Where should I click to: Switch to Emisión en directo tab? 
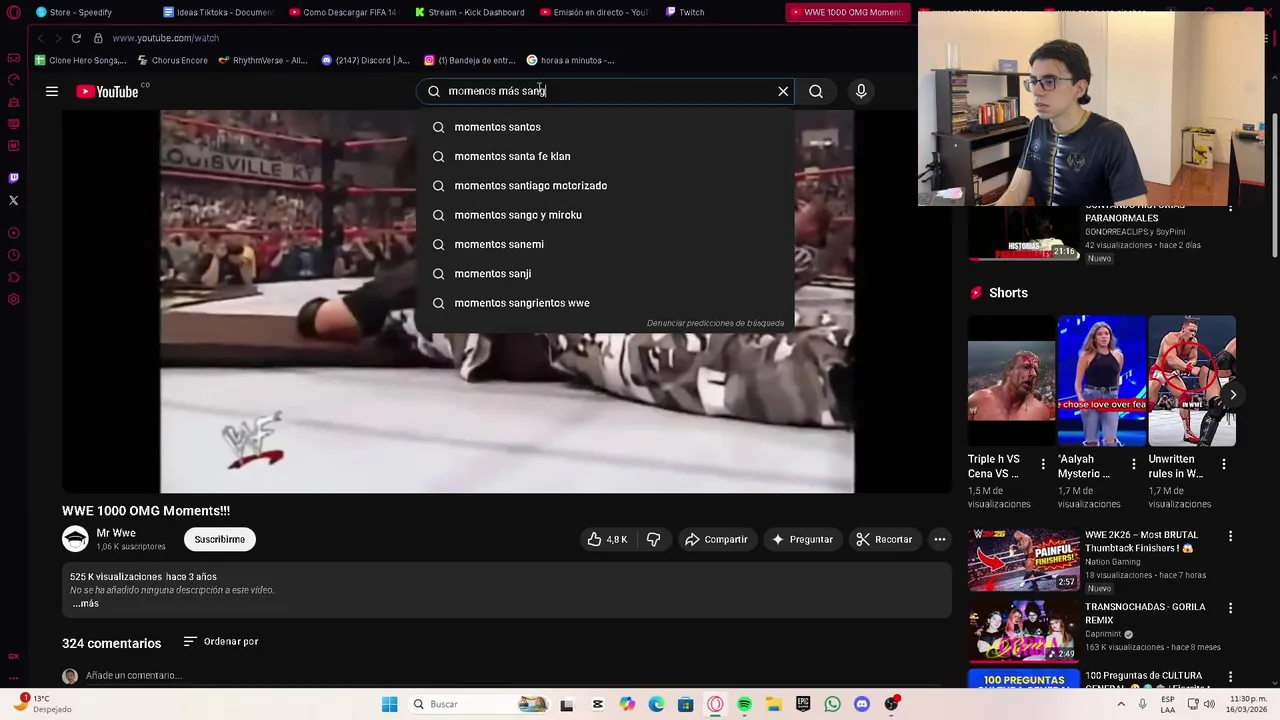(x=594, y=12)
